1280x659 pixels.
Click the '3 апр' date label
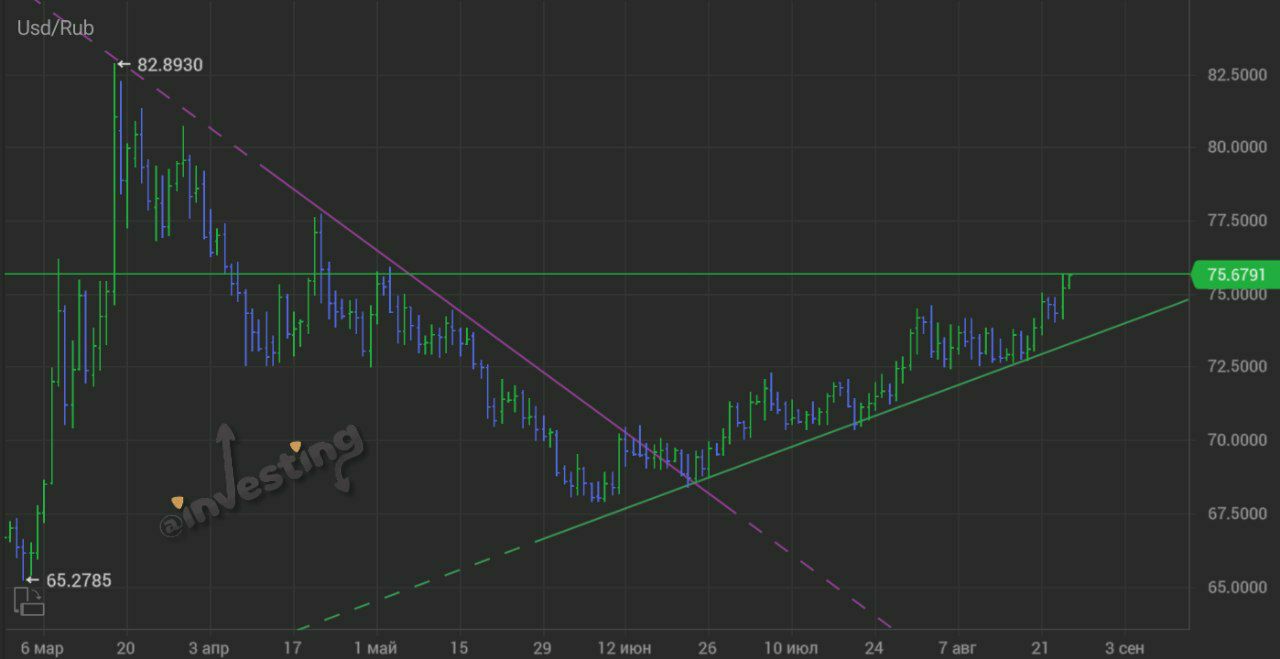(208, 648)
